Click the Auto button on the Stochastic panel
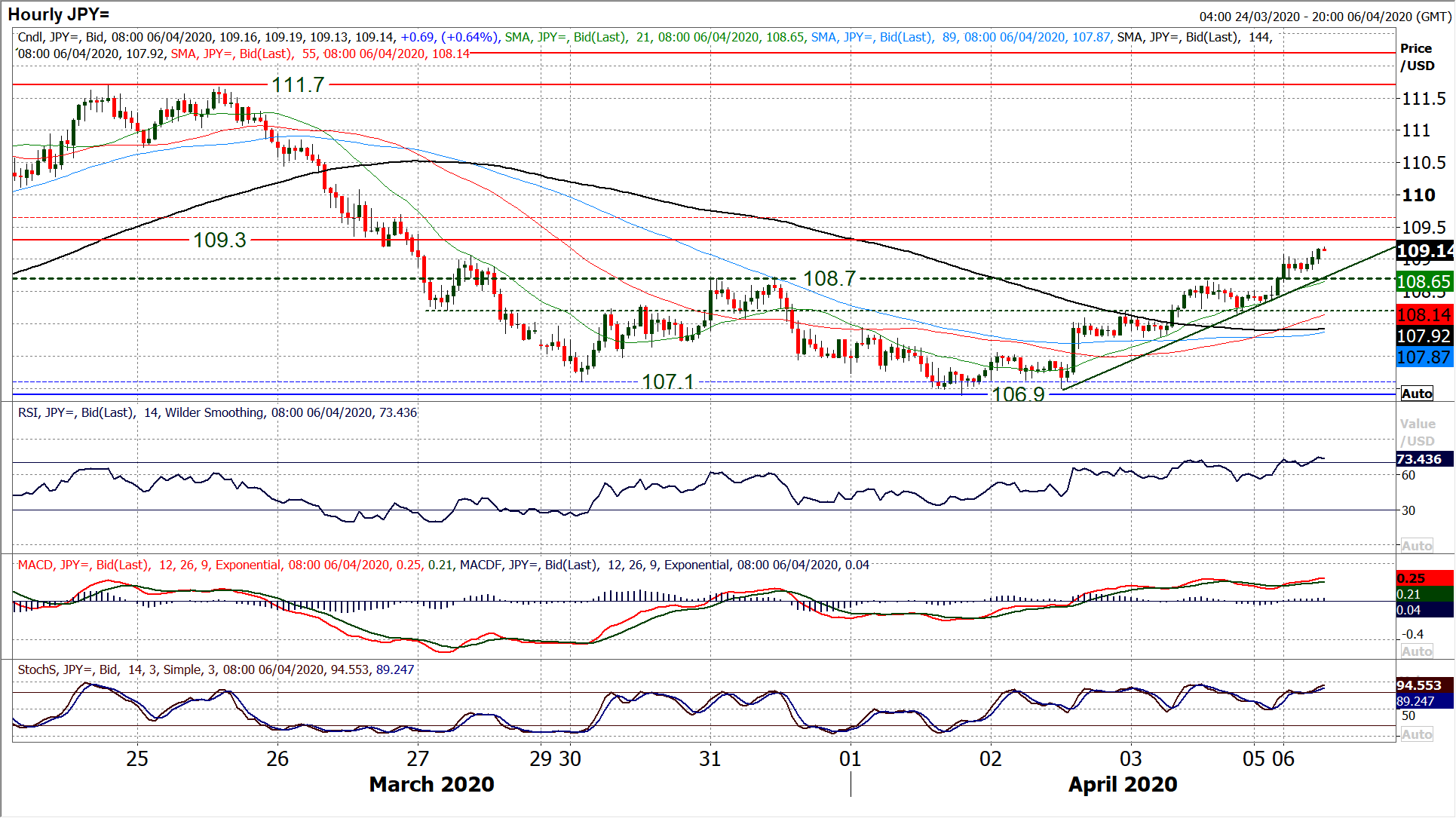Screen dimensions: 1456x818 pyautogui.click(x=1417, y=734)
